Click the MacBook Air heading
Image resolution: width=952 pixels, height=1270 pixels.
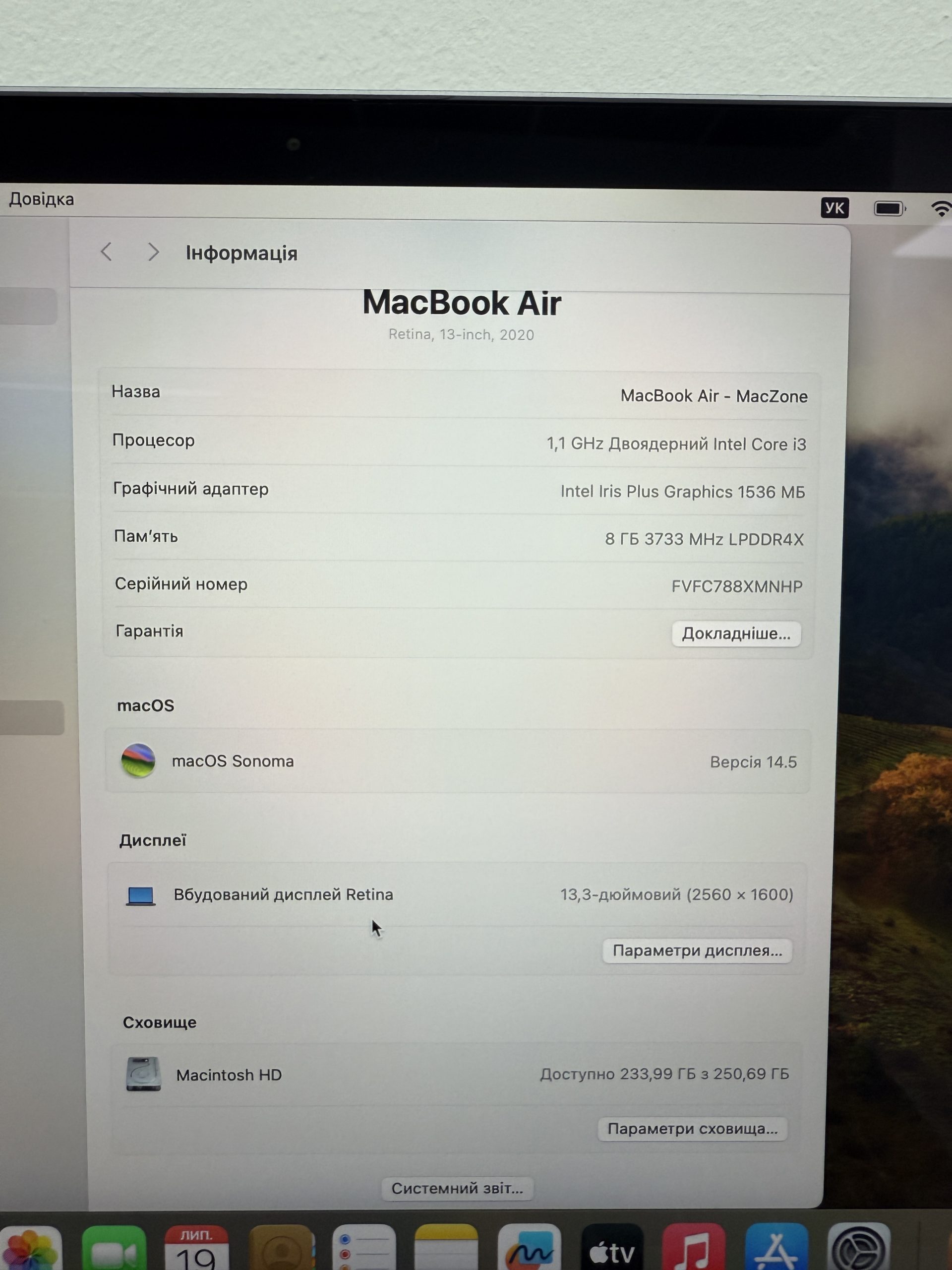(462, 303)
